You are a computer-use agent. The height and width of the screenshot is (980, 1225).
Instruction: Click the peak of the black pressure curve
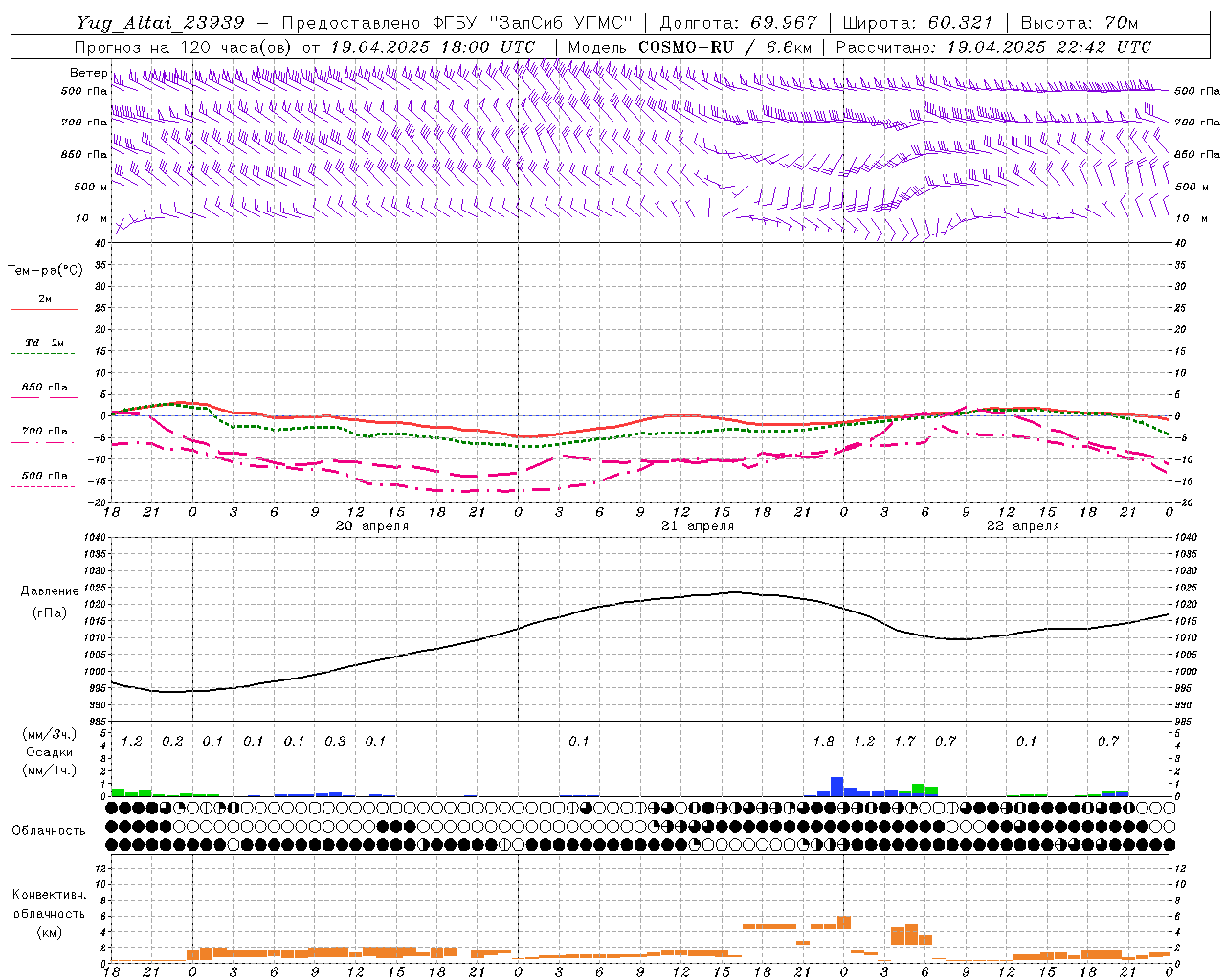point(734,592)
